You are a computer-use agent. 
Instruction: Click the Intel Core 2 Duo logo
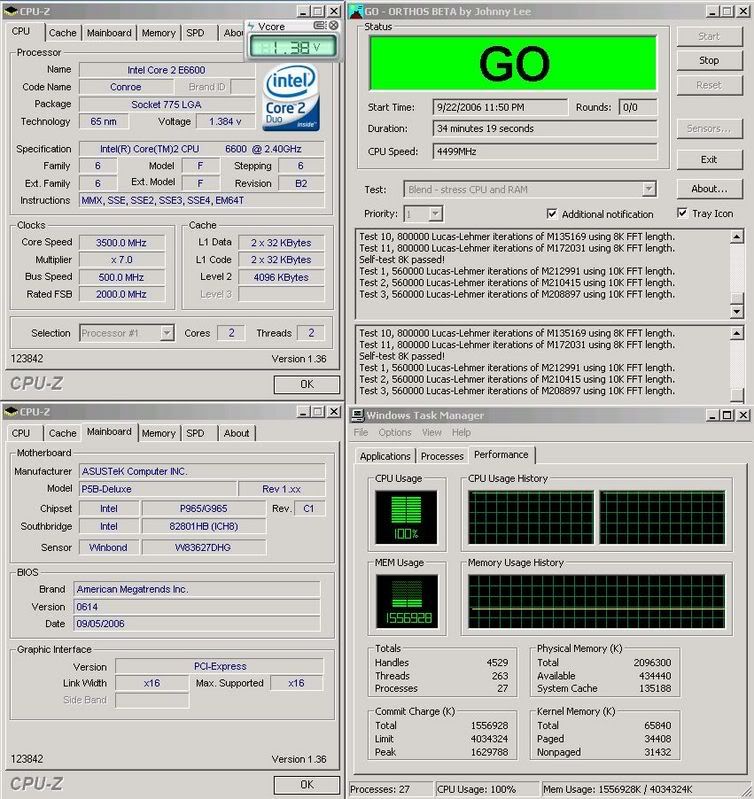(291, 98)
